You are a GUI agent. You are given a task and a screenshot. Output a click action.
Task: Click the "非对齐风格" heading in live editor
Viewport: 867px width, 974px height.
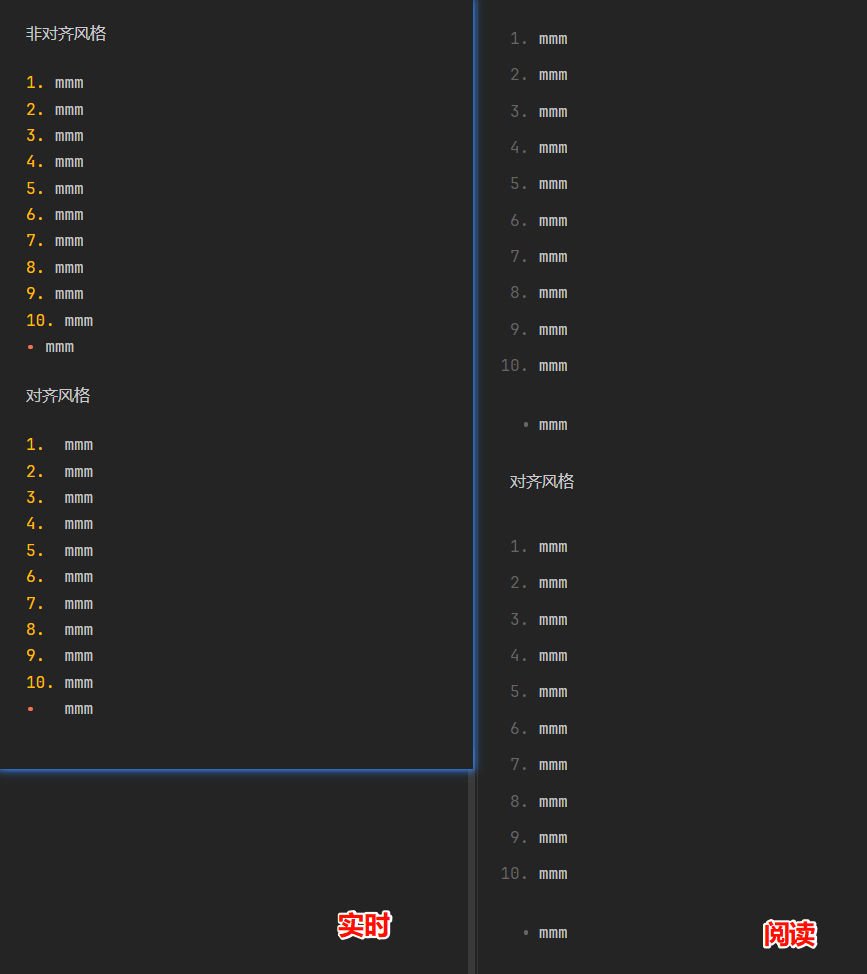click(66, 34)
